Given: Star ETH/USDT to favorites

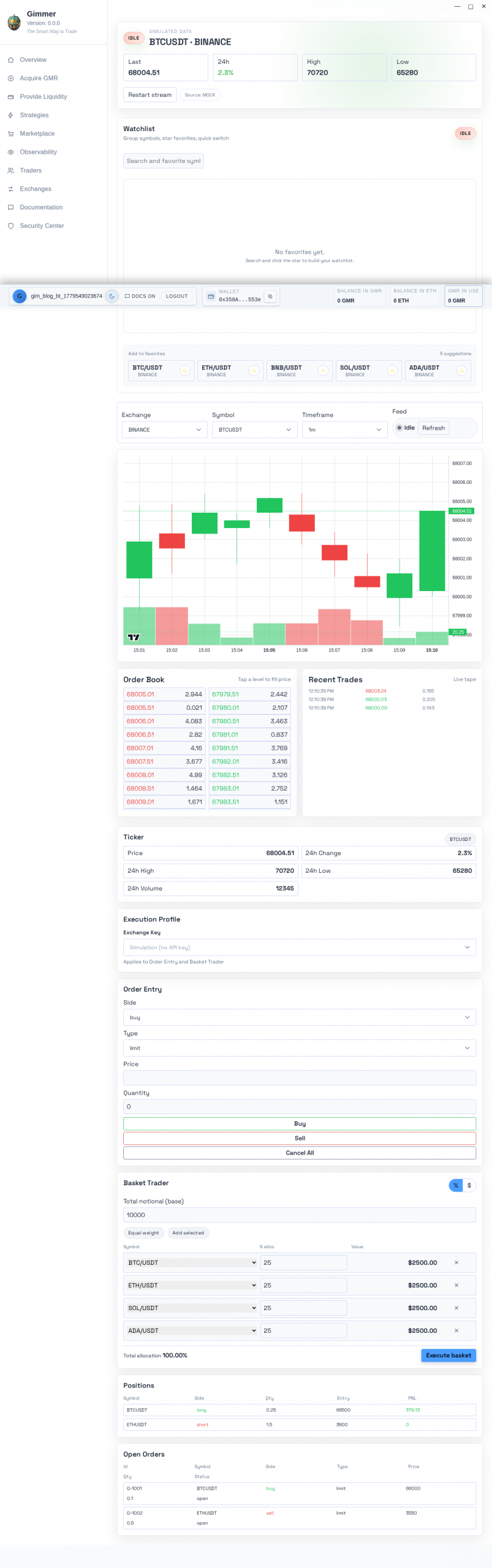Looking at the screenshot, I should pos(254,371).
